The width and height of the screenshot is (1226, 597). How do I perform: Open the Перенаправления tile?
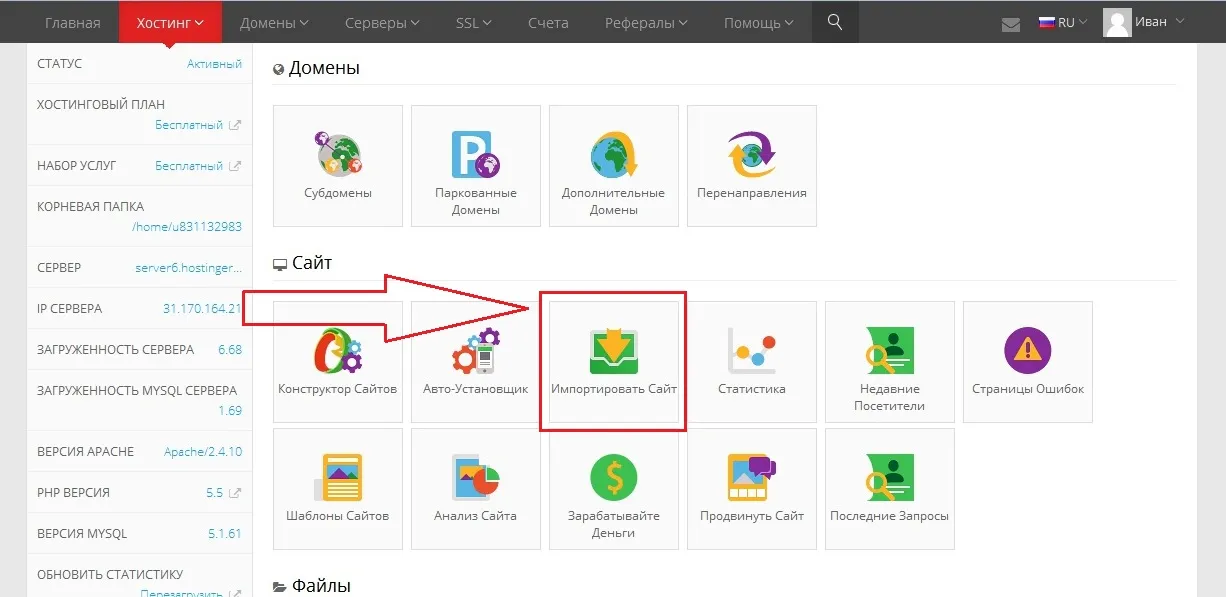[x=752, y=166]
